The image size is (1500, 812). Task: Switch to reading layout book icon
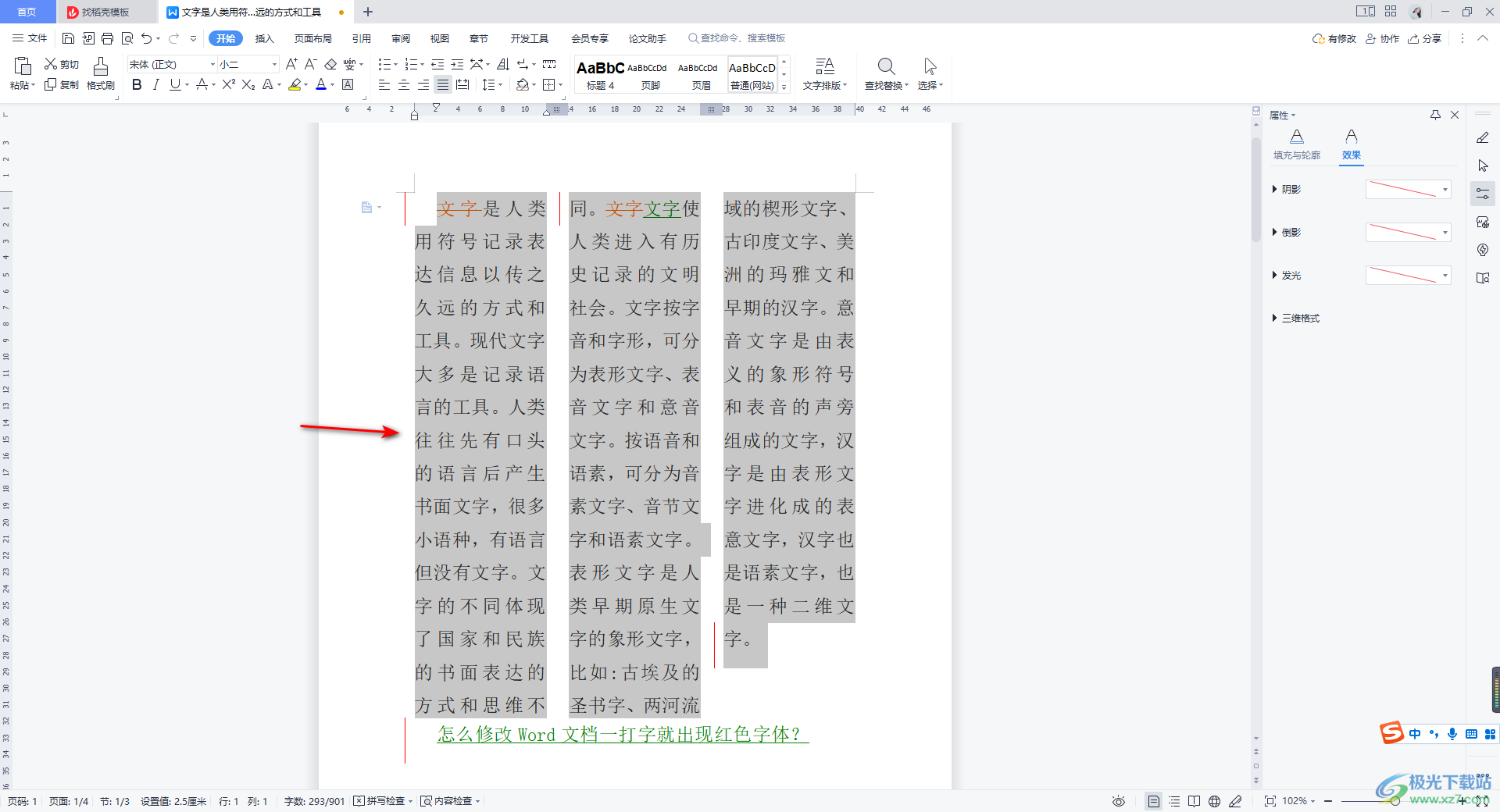(x=1194, y=801)
